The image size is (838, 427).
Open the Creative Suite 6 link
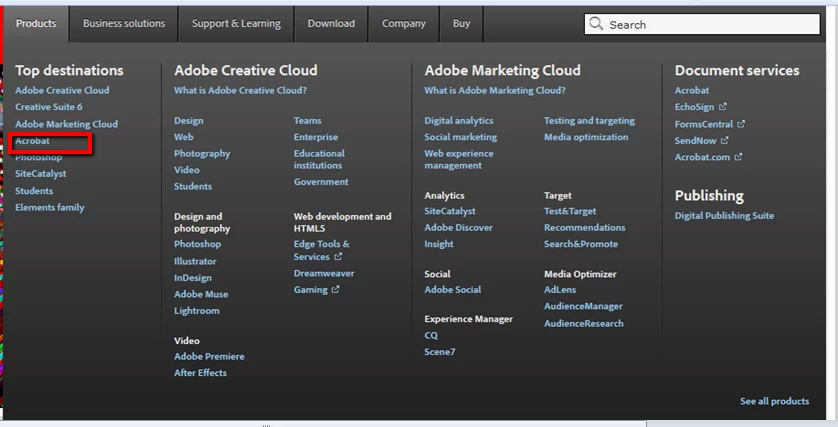pyautogui.click(x=49, y=107)
